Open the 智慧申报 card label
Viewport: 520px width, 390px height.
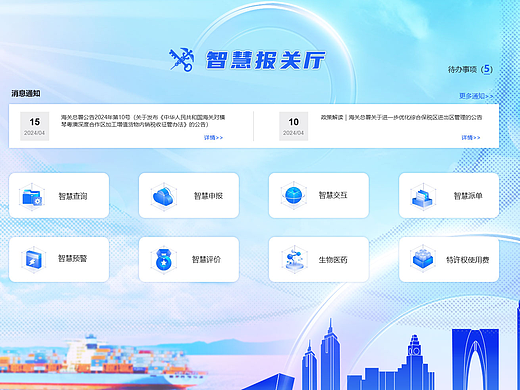click(x=208, y=196)
